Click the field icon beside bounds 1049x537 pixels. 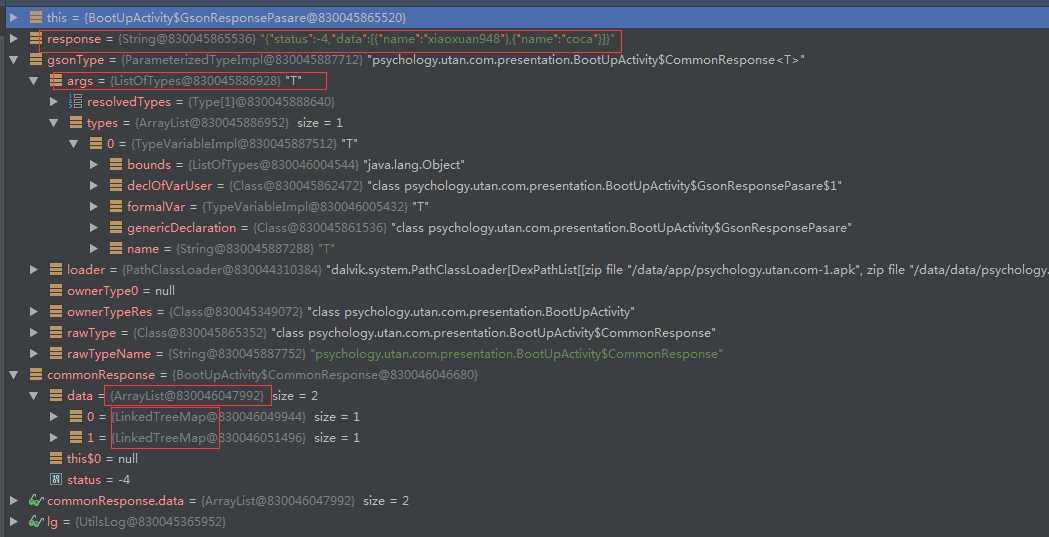point(116,165)
